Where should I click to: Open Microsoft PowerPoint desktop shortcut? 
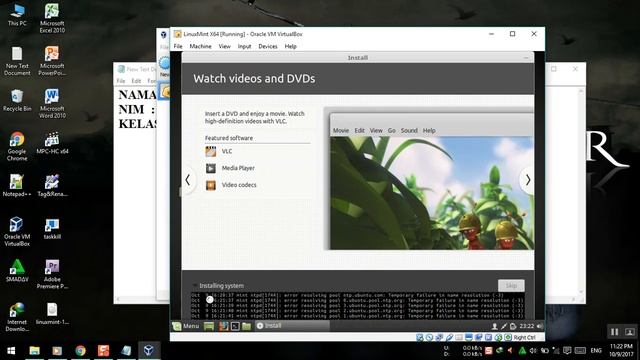tap(52, 61)
